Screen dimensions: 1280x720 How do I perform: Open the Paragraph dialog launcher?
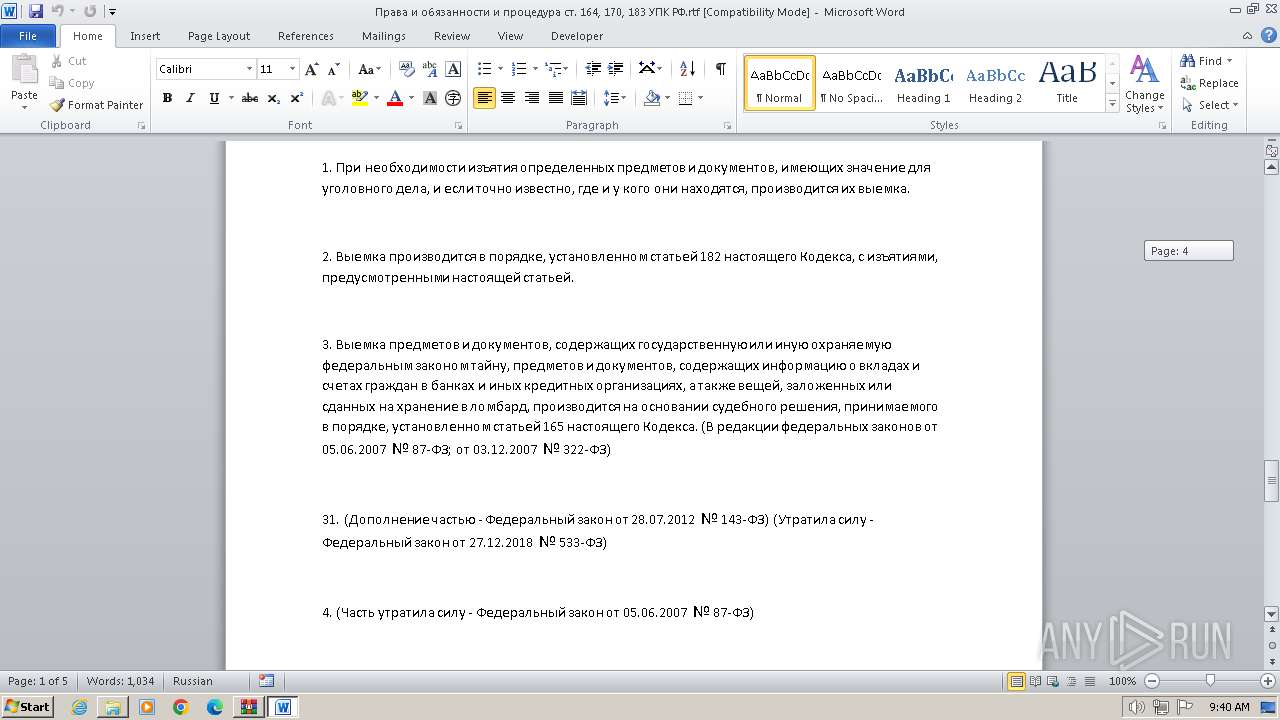[x=728, y=126]
